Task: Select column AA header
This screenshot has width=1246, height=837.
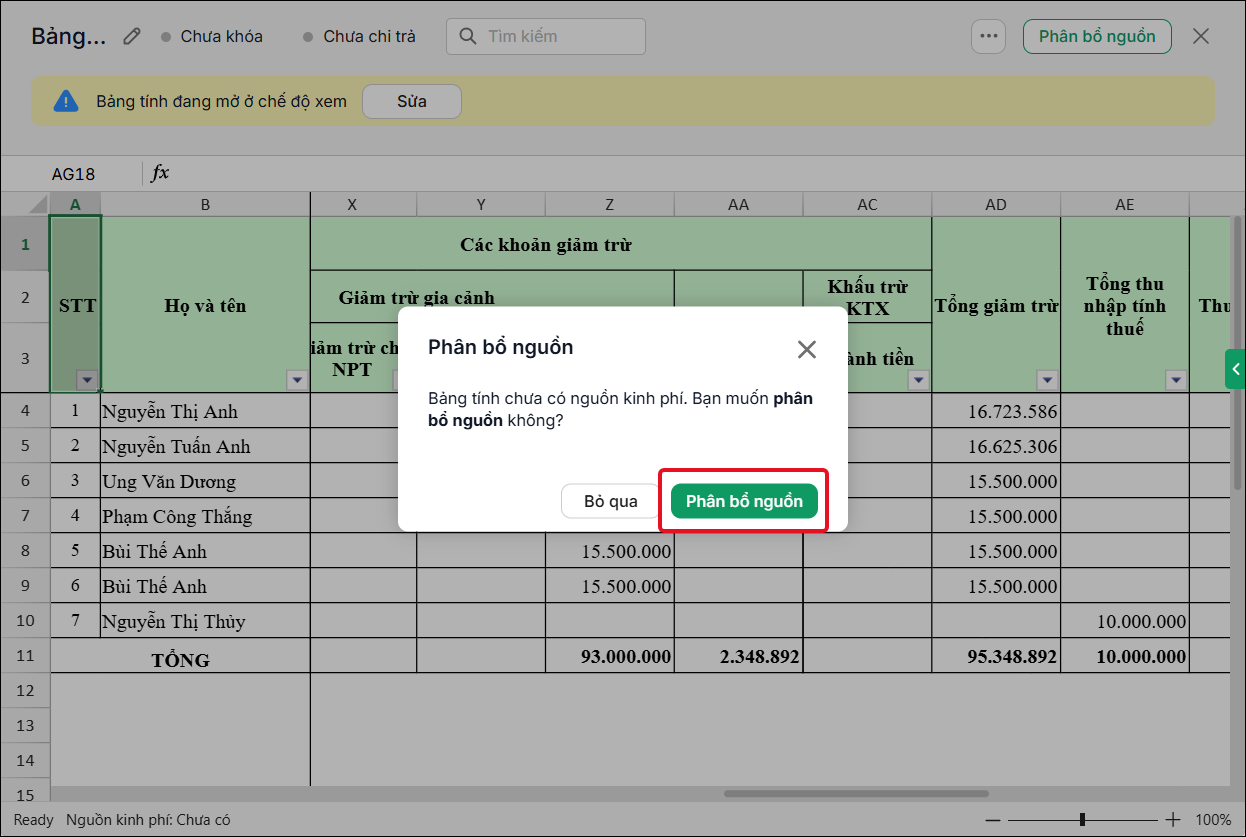Action: click(738, 204)
